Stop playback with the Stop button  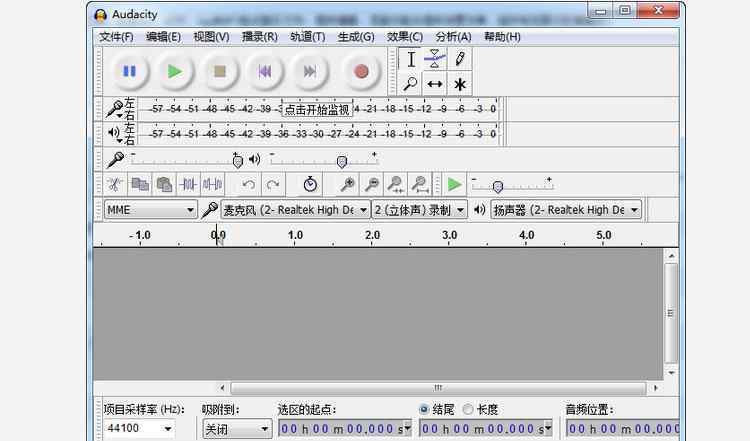pos(220,72)
